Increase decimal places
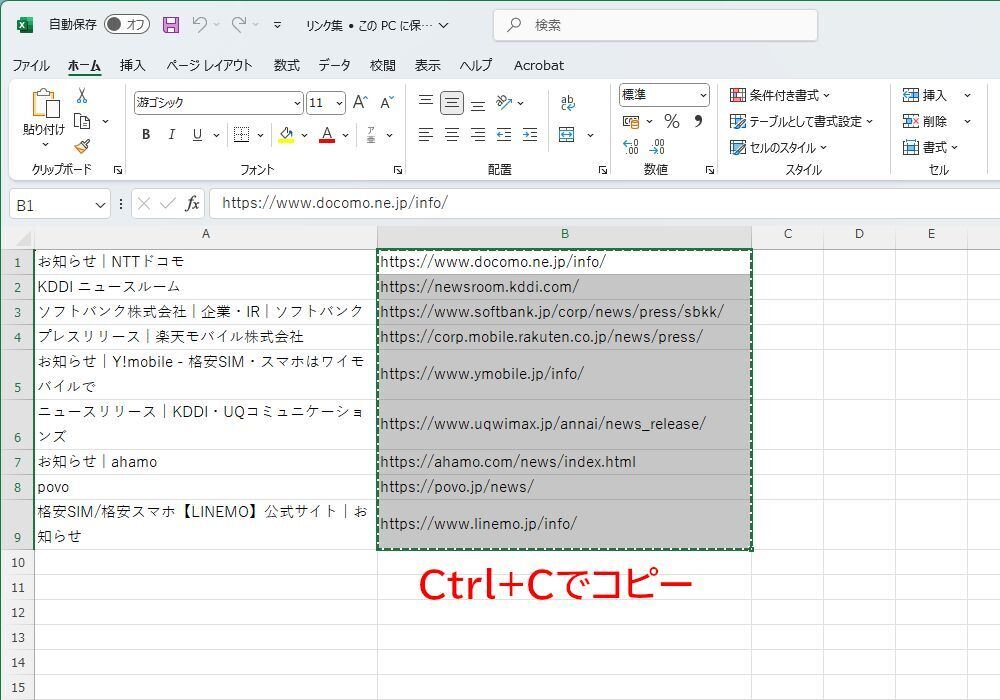Image resolution: width=1000 pixels, height=700 pixels. [x=631, y=147]
